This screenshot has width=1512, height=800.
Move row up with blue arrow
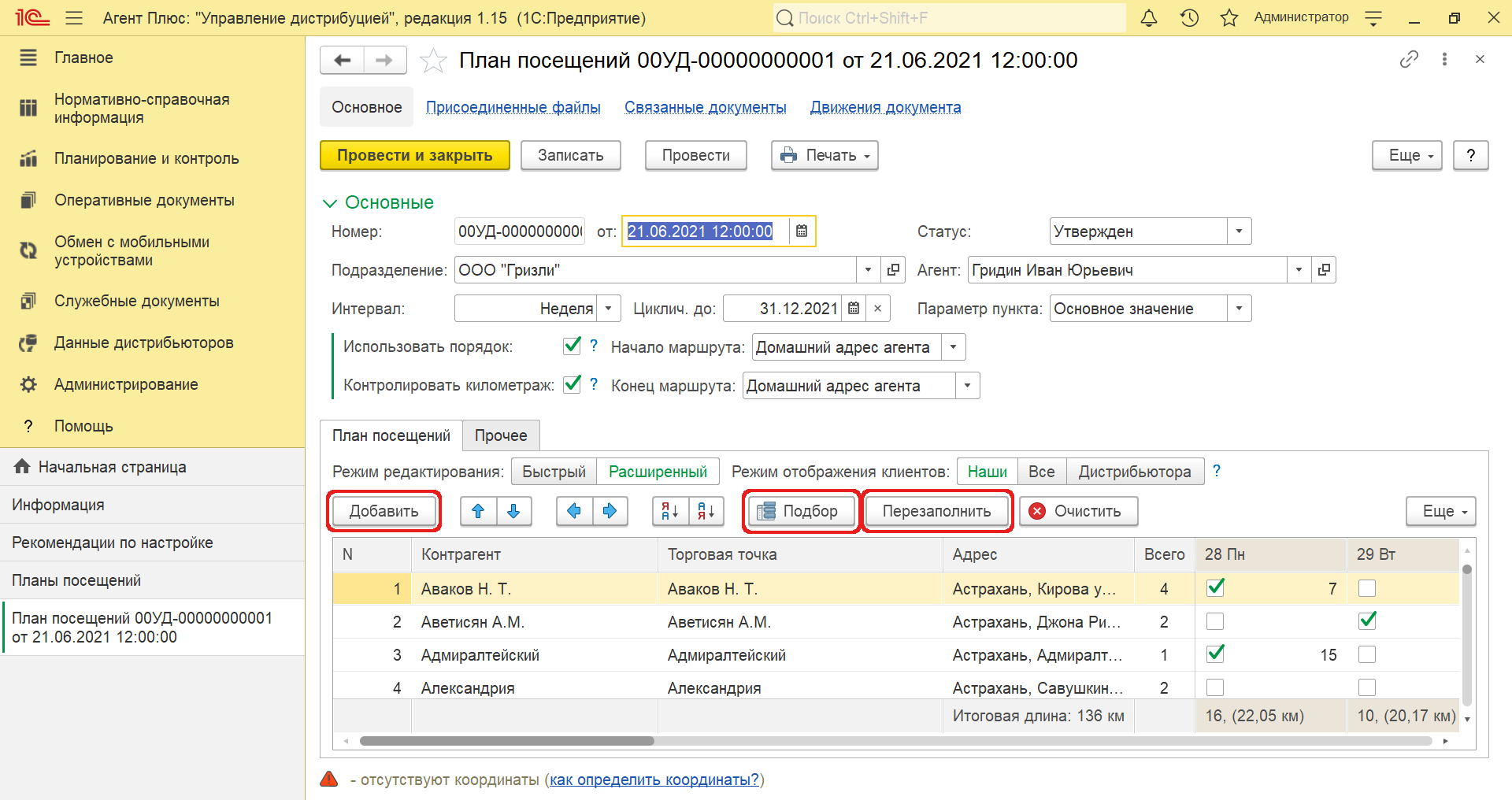coord(478,511)
